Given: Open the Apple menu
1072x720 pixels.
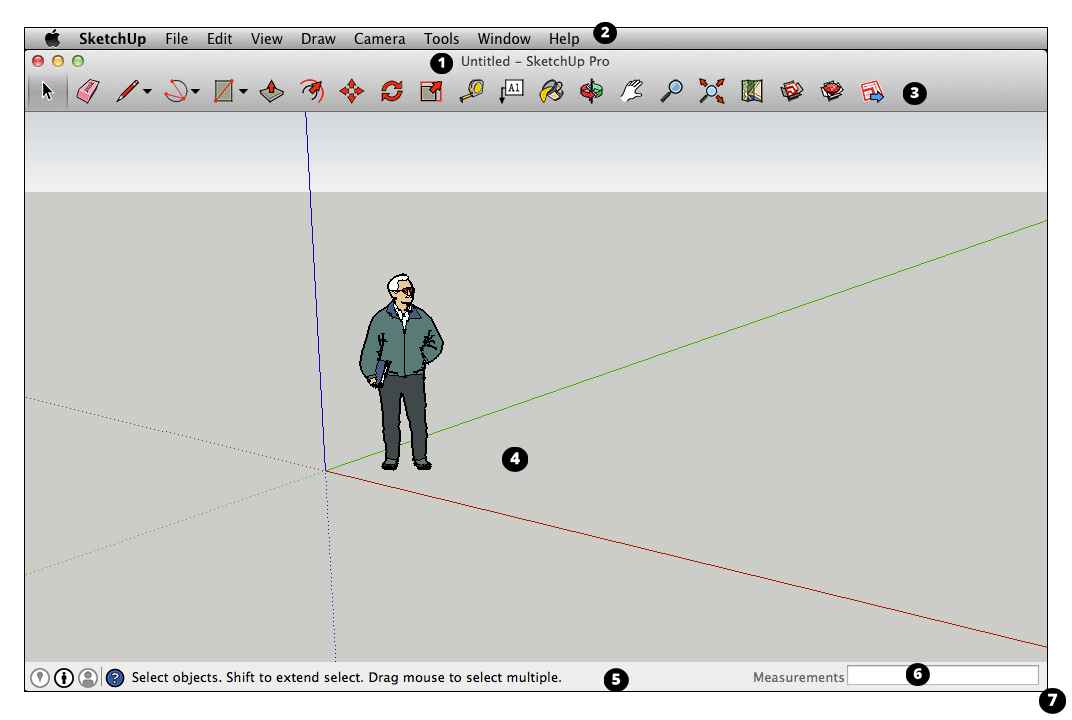Looking at the screenshot, I should click(x=52, y=39).
